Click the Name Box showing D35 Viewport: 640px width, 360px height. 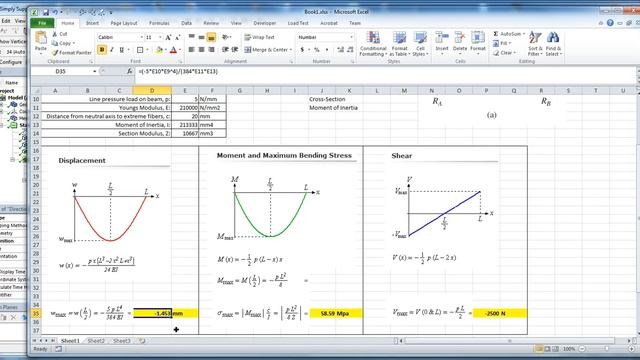point(60,71)
